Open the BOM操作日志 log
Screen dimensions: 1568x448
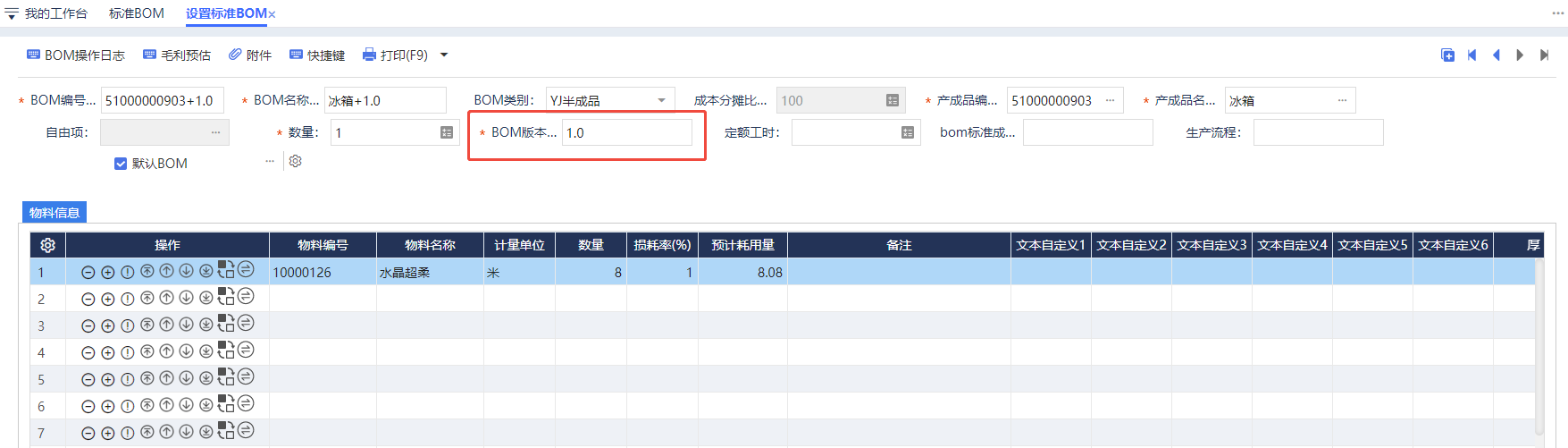click(x=76, y=55)
